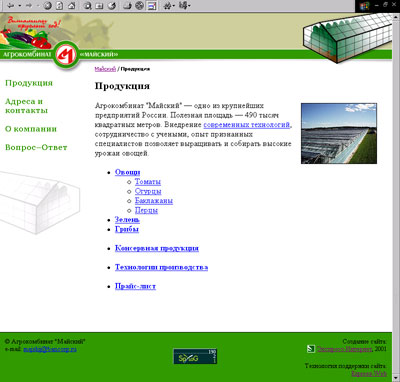Open the Технологии производства link

[161, 267]
